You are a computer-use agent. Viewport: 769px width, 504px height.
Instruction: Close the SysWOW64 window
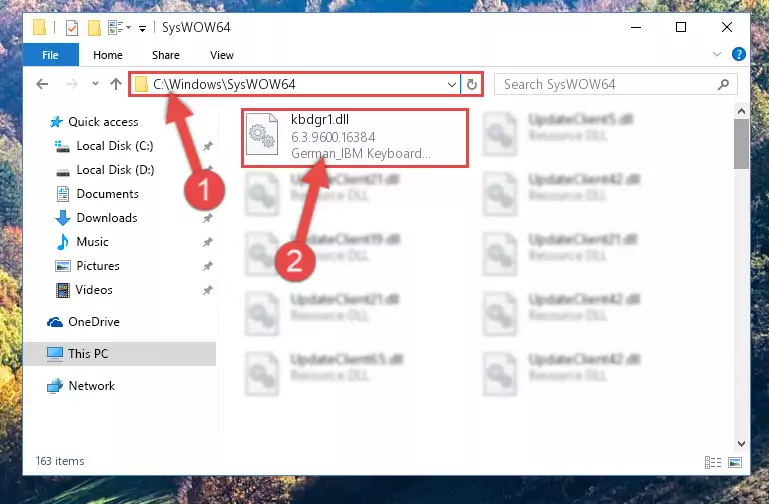(x=727, y=27)
